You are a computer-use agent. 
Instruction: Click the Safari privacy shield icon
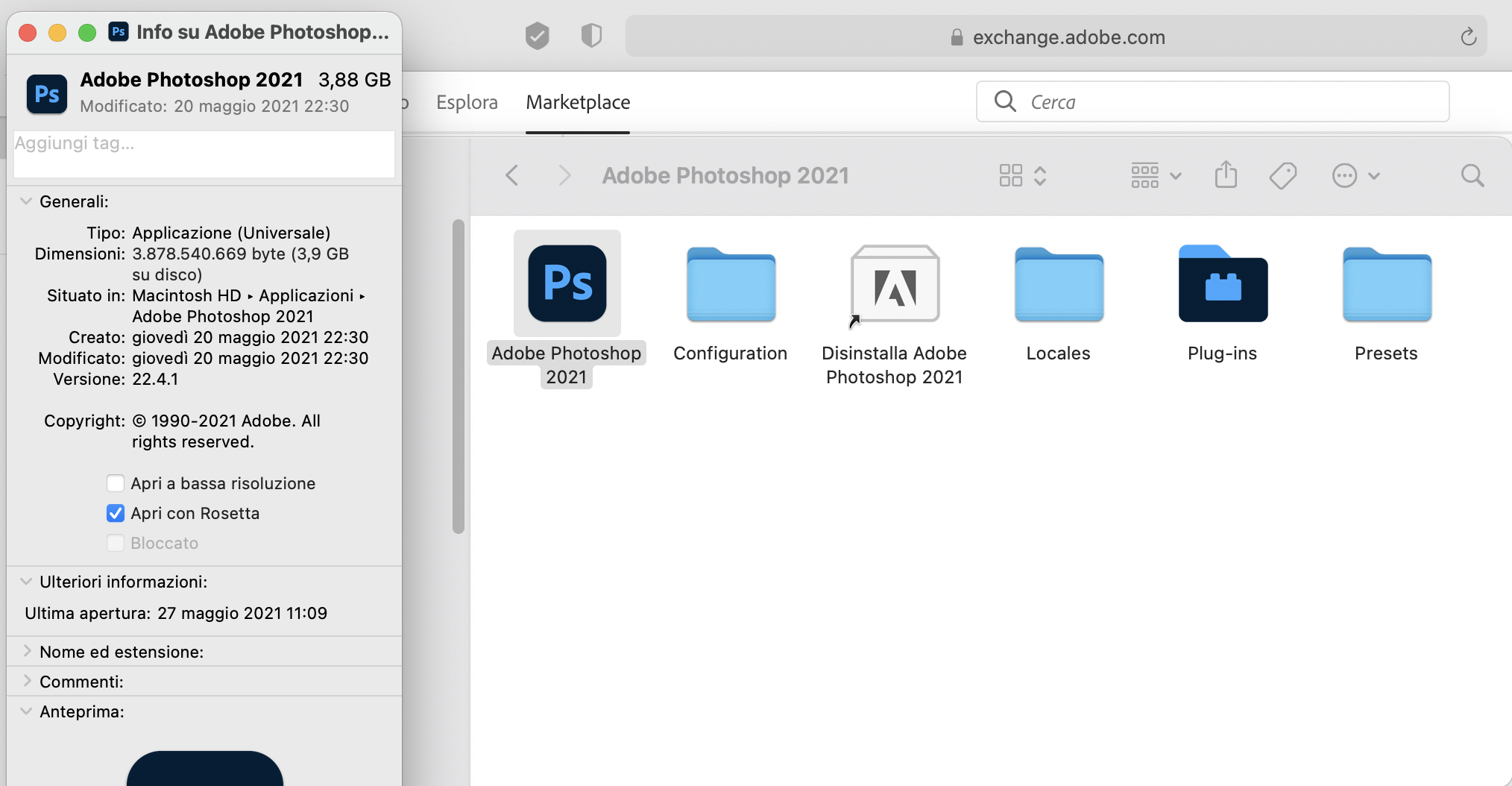tap(591, 35)
